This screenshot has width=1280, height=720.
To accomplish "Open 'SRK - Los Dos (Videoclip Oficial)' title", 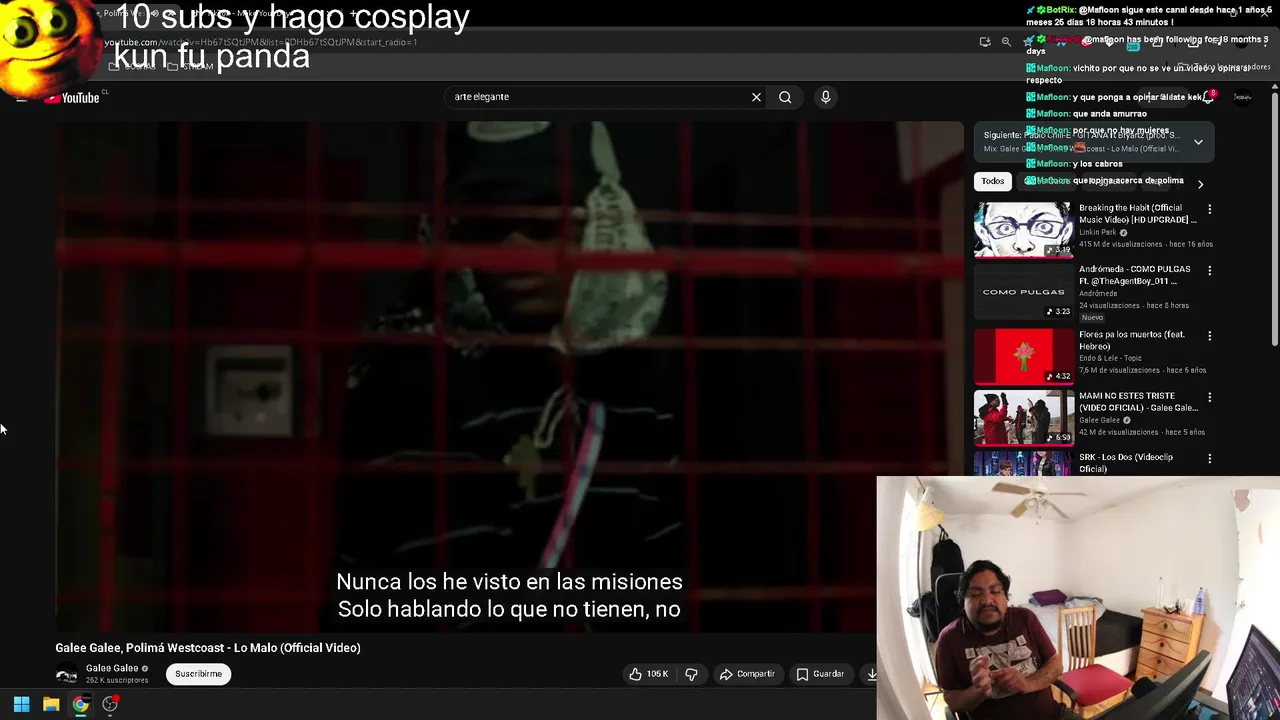I will click(1126, 463).
